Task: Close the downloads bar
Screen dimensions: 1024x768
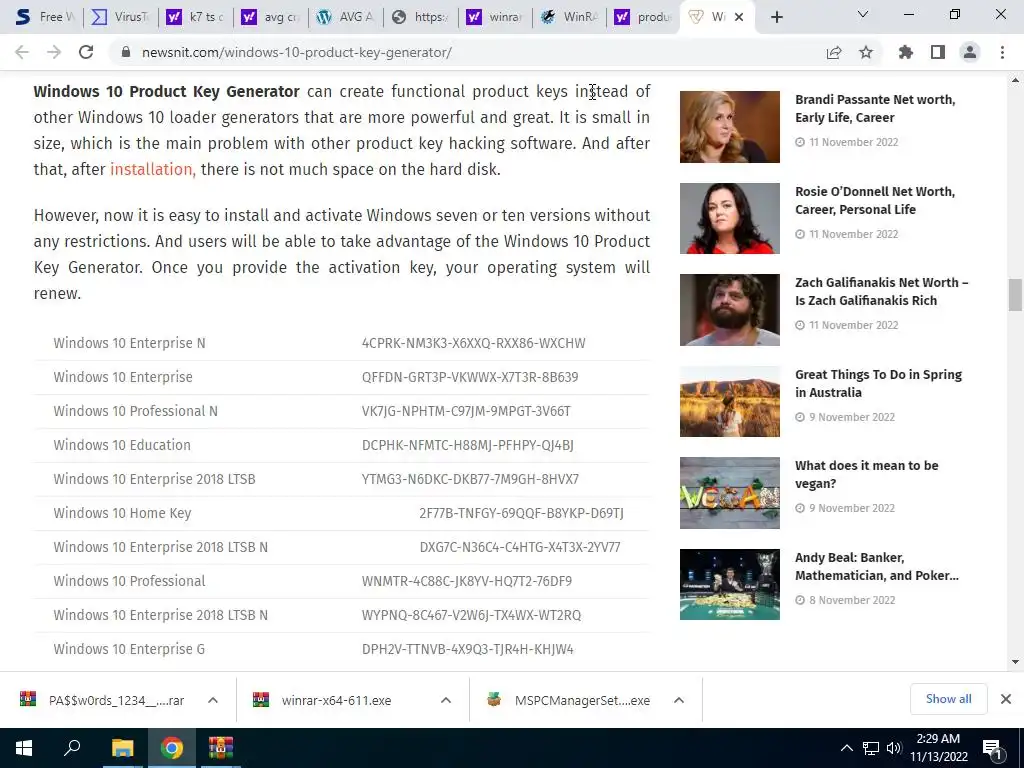Action: coord(1006,699)
